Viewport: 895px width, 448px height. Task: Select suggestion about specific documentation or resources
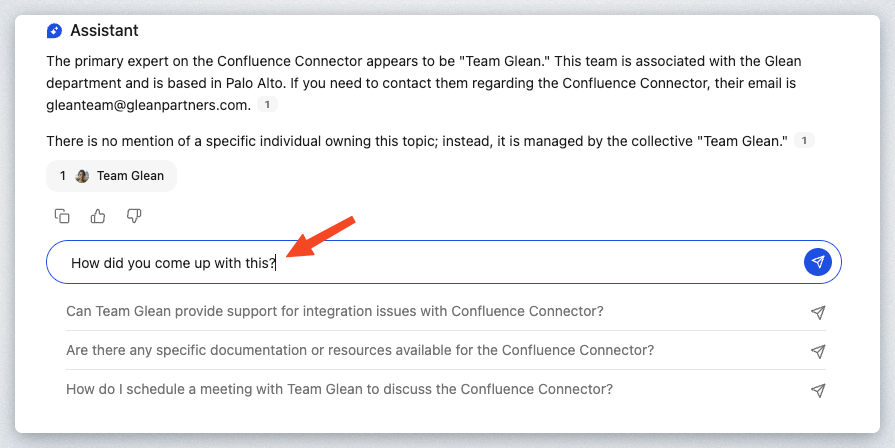360,350
